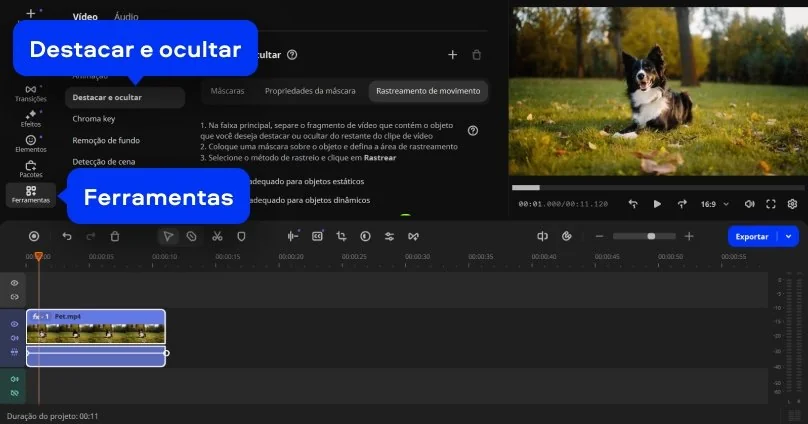Undo the last action in timeline toolbar

[67, 236]
